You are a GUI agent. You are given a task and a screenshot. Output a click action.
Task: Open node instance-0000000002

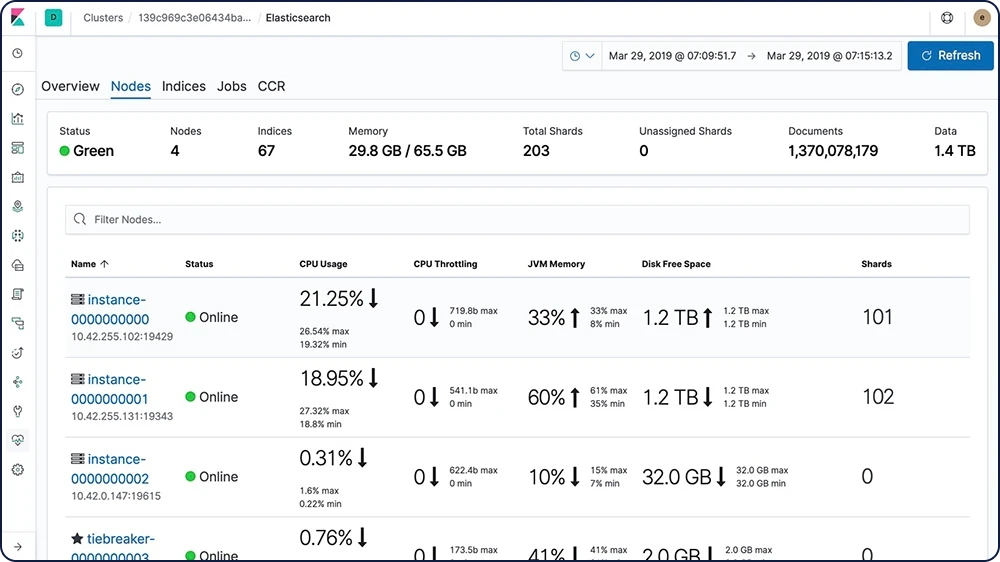[x=110, y=469]
